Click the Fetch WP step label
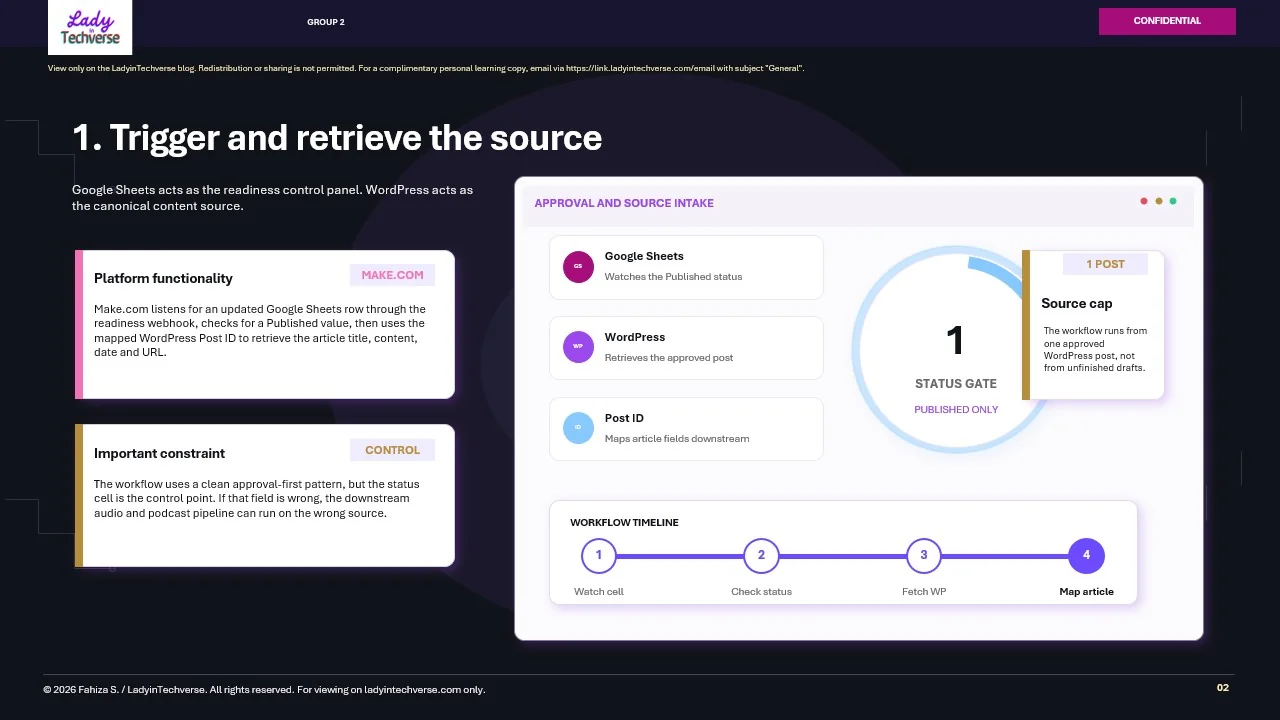 click(924, 592)
